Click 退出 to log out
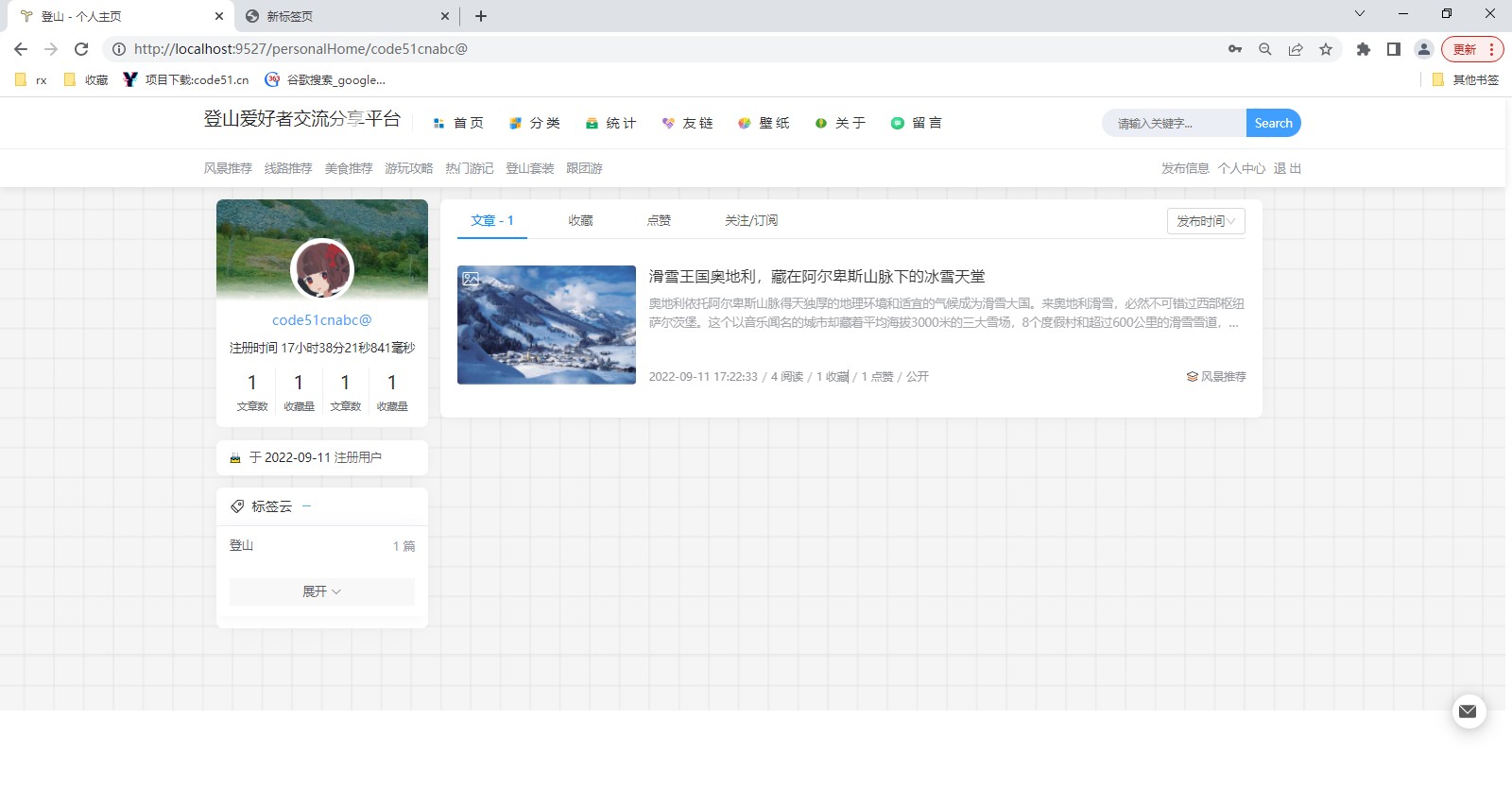The image size is (1512, 805). point(1287,168)
